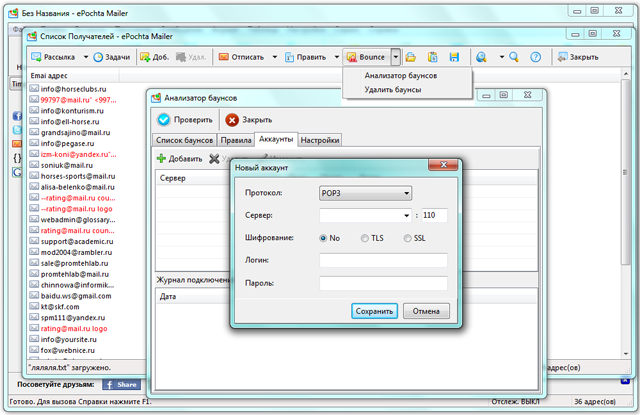Switch to the Аккаунты tab
640x415 pixels.
[276, 139]
